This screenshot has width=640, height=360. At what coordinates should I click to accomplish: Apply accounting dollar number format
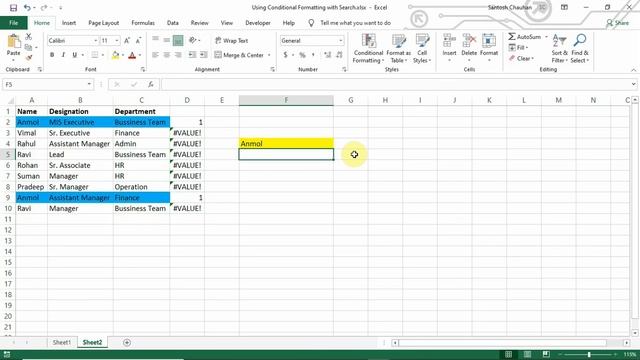pyautogui.click(x=285, y=55)
